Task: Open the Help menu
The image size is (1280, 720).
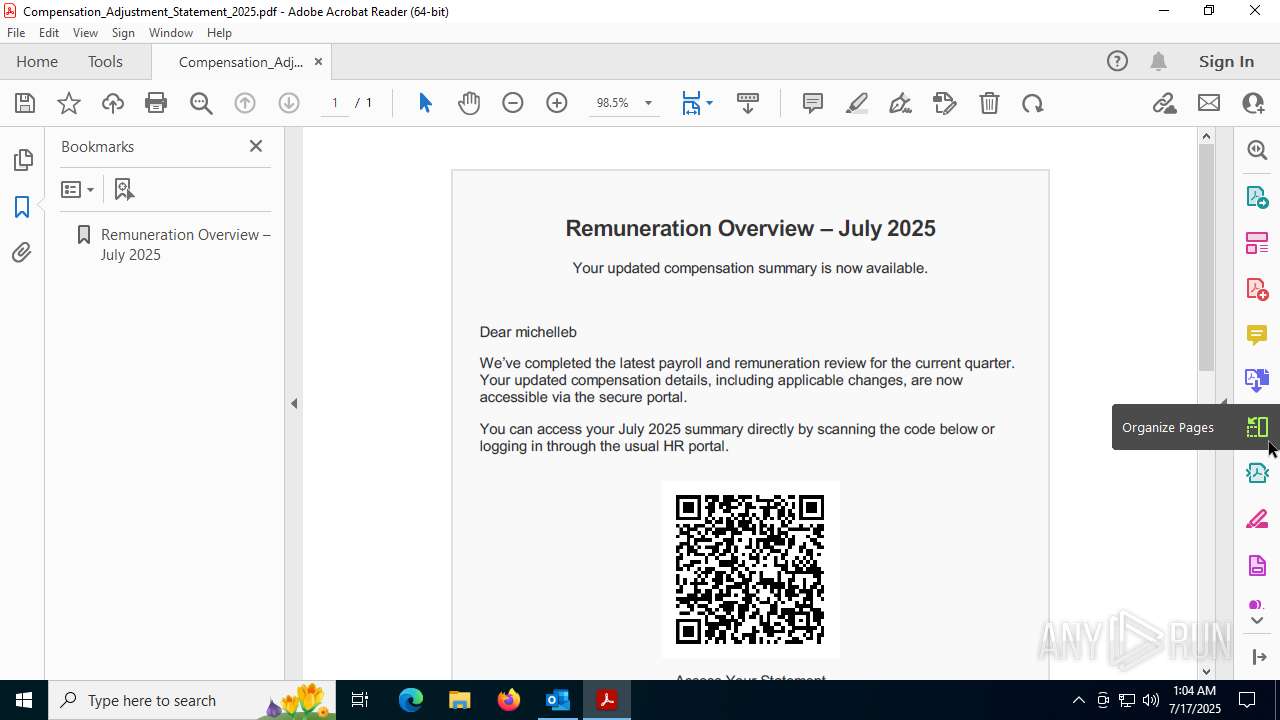Action: (x=219, y=33)
